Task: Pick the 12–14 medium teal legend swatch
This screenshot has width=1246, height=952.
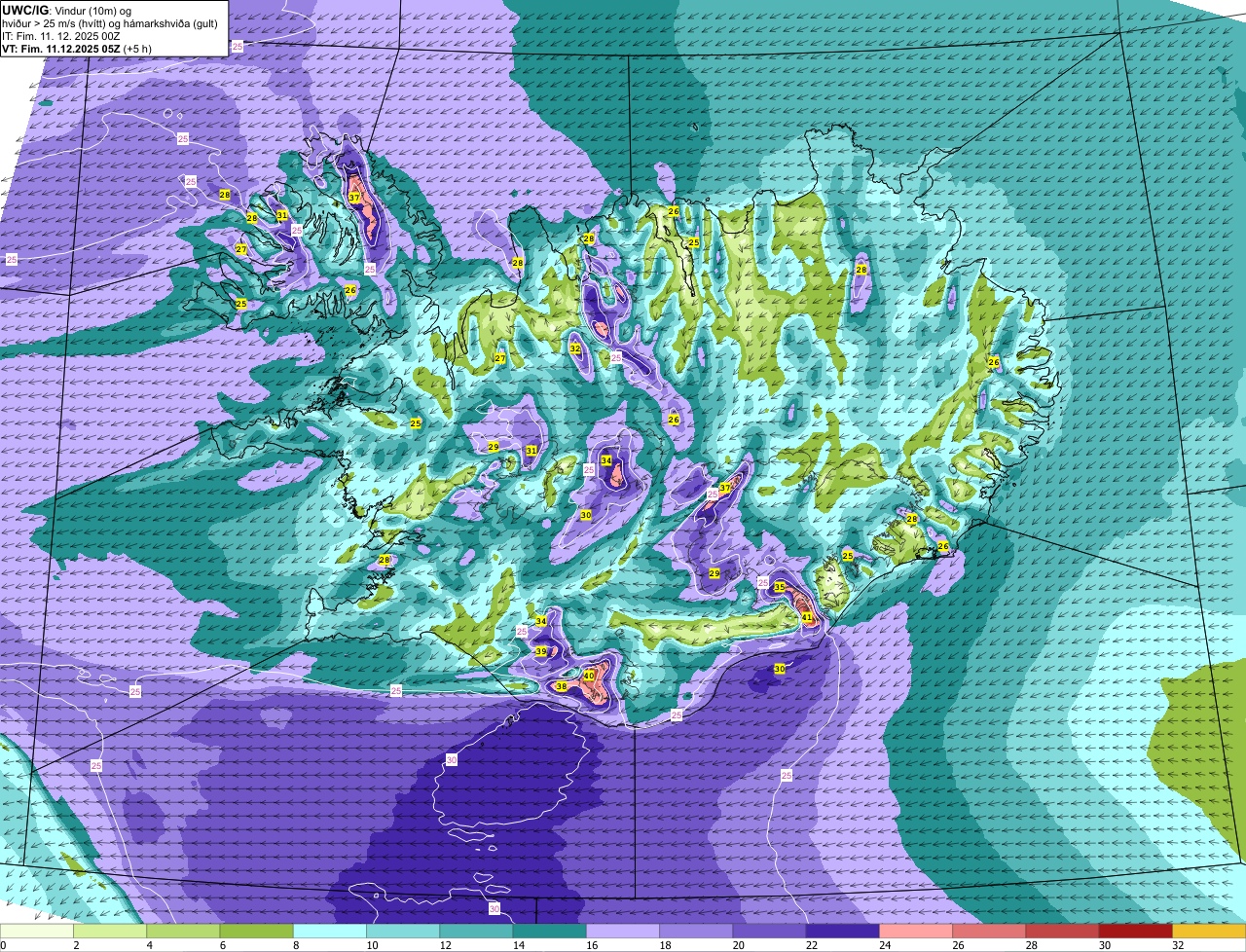Action: point(476,931)
